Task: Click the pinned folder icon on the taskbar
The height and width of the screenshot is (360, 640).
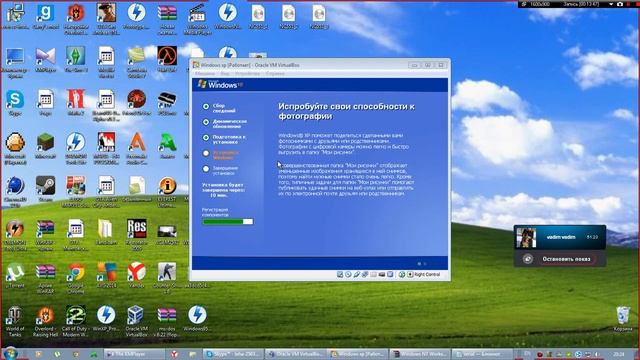Action: [x=192, y=354]
